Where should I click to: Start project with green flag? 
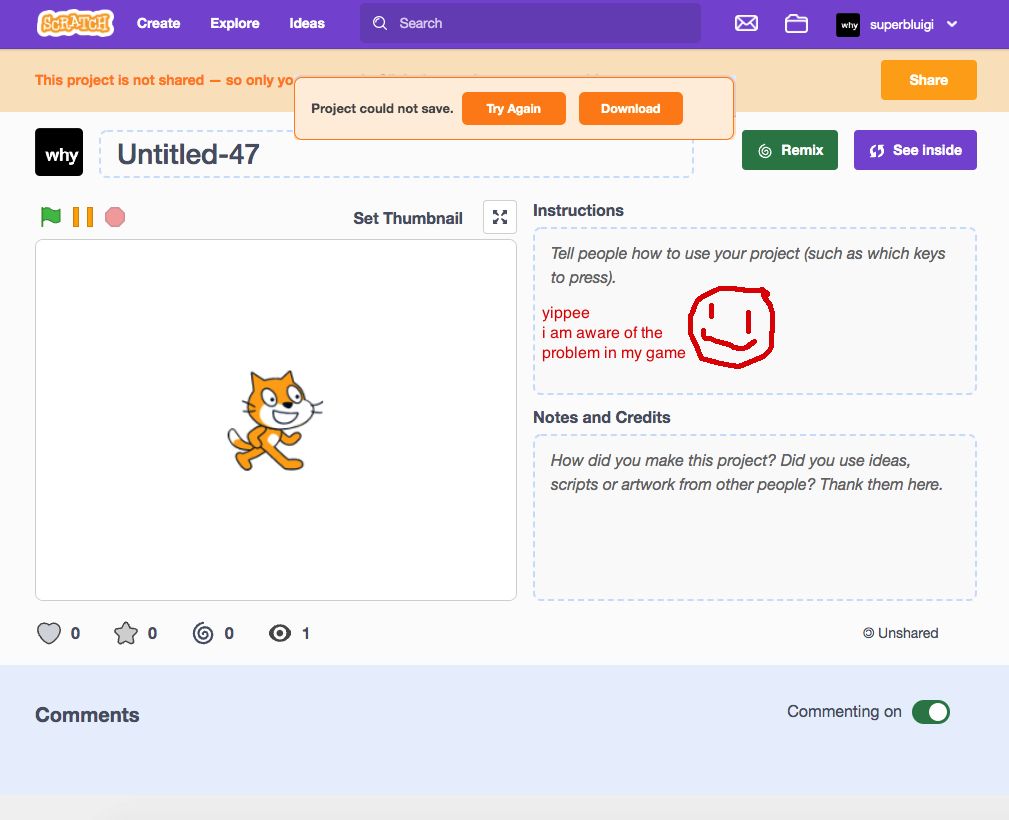50,217
